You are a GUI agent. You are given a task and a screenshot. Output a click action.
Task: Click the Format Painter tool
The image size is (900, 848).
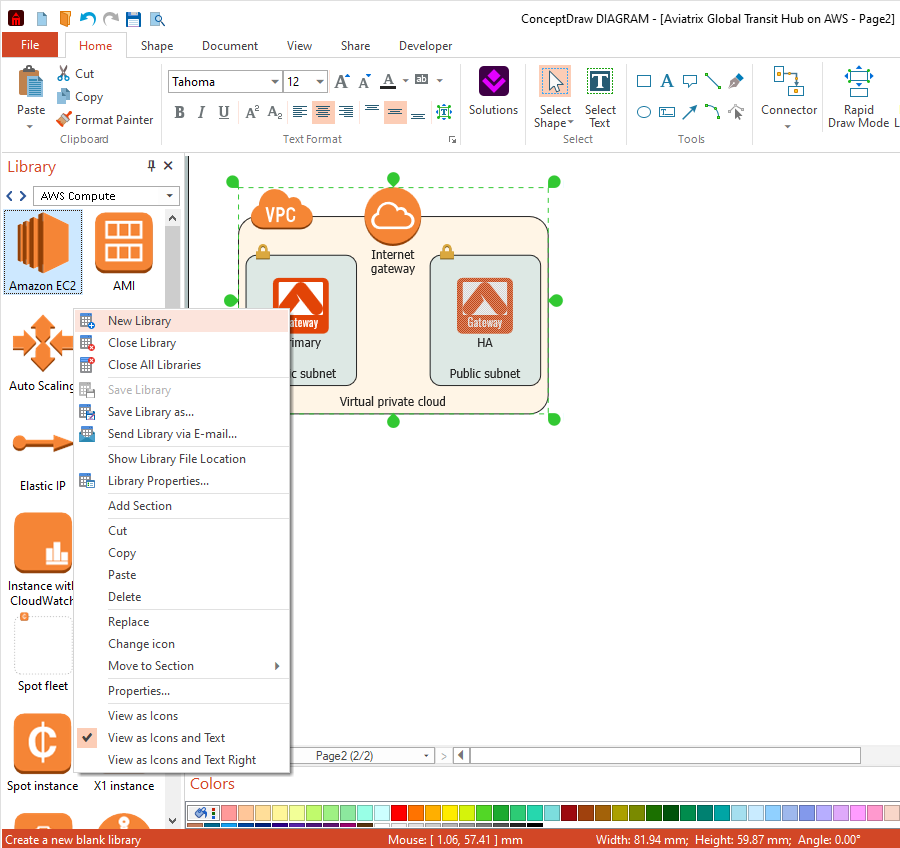(104, 120)
